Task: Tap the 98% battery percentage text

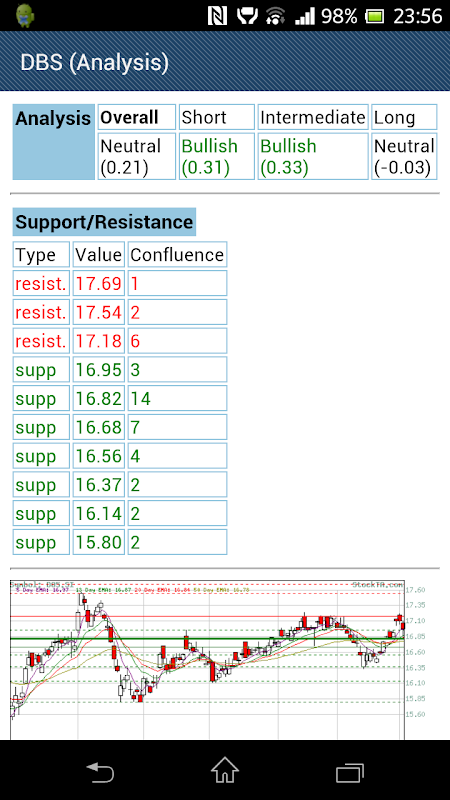Action: click(339, 16)
